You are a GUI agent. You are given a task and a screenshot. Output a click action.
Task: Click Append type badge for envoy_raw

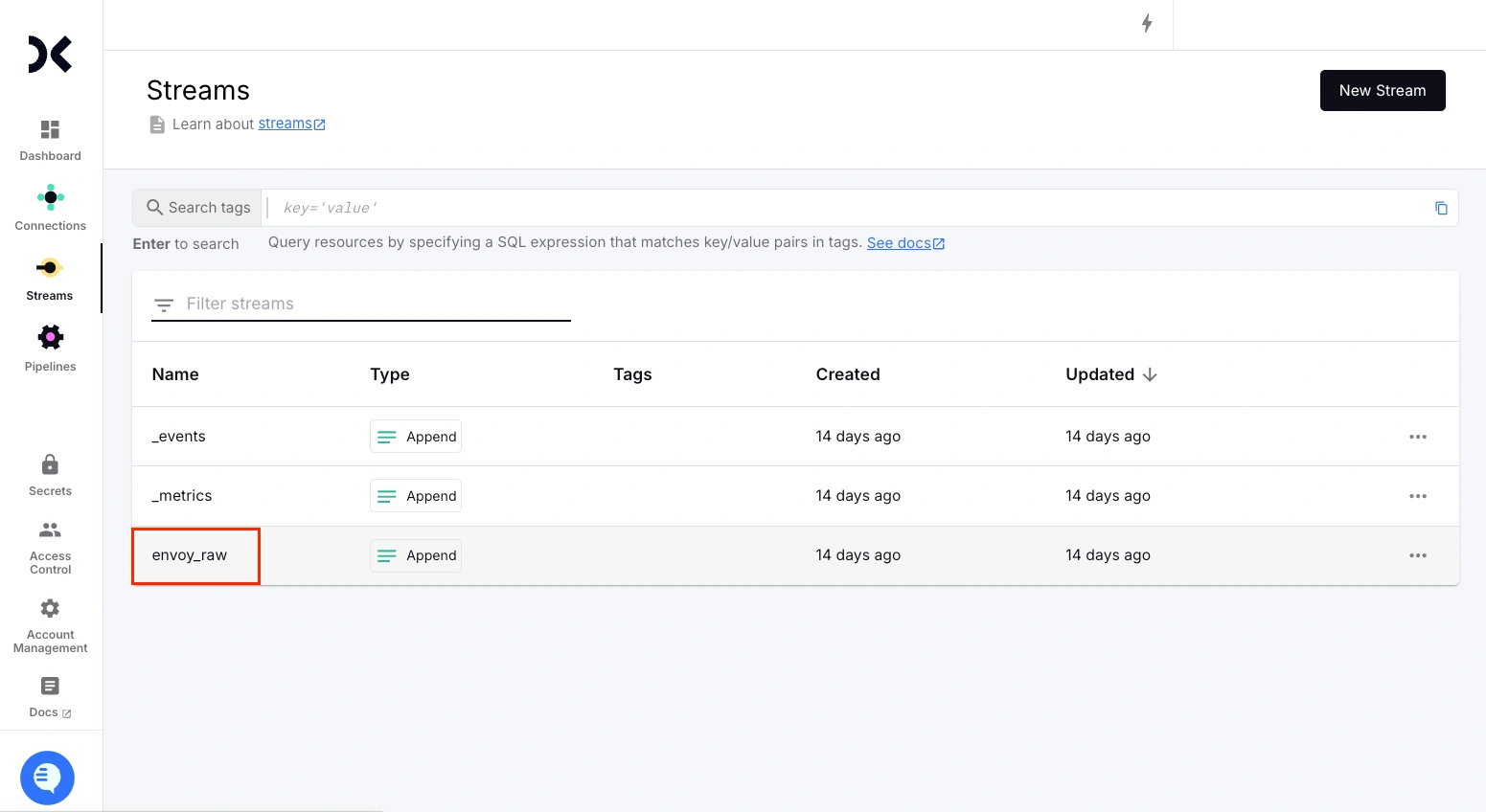pyautogui.click(x=416, y=555)
